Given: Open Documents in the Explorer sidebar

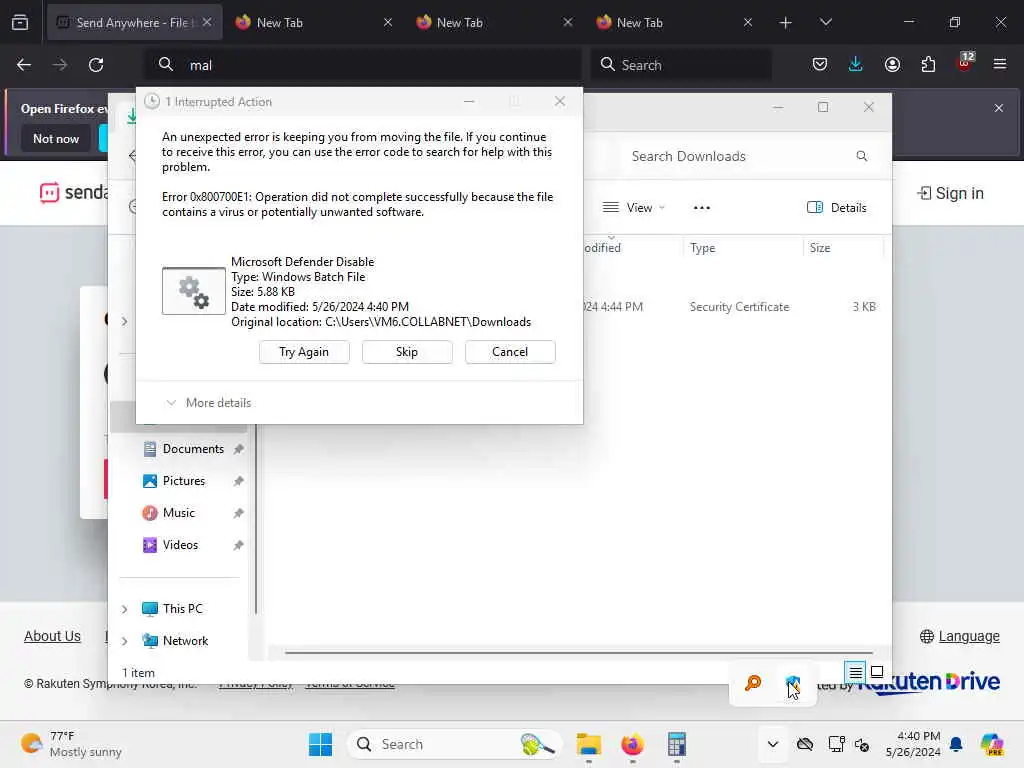Looking at the screenshot, I should coord(193,449).
